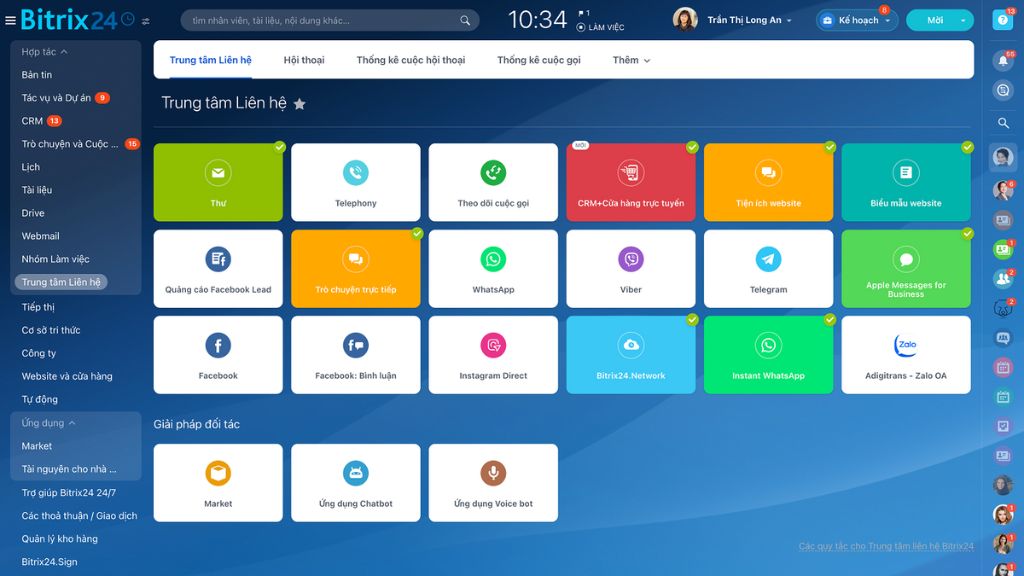Click the search icon in search field
Screen dimensions: 1024x576
pos(465,20)
